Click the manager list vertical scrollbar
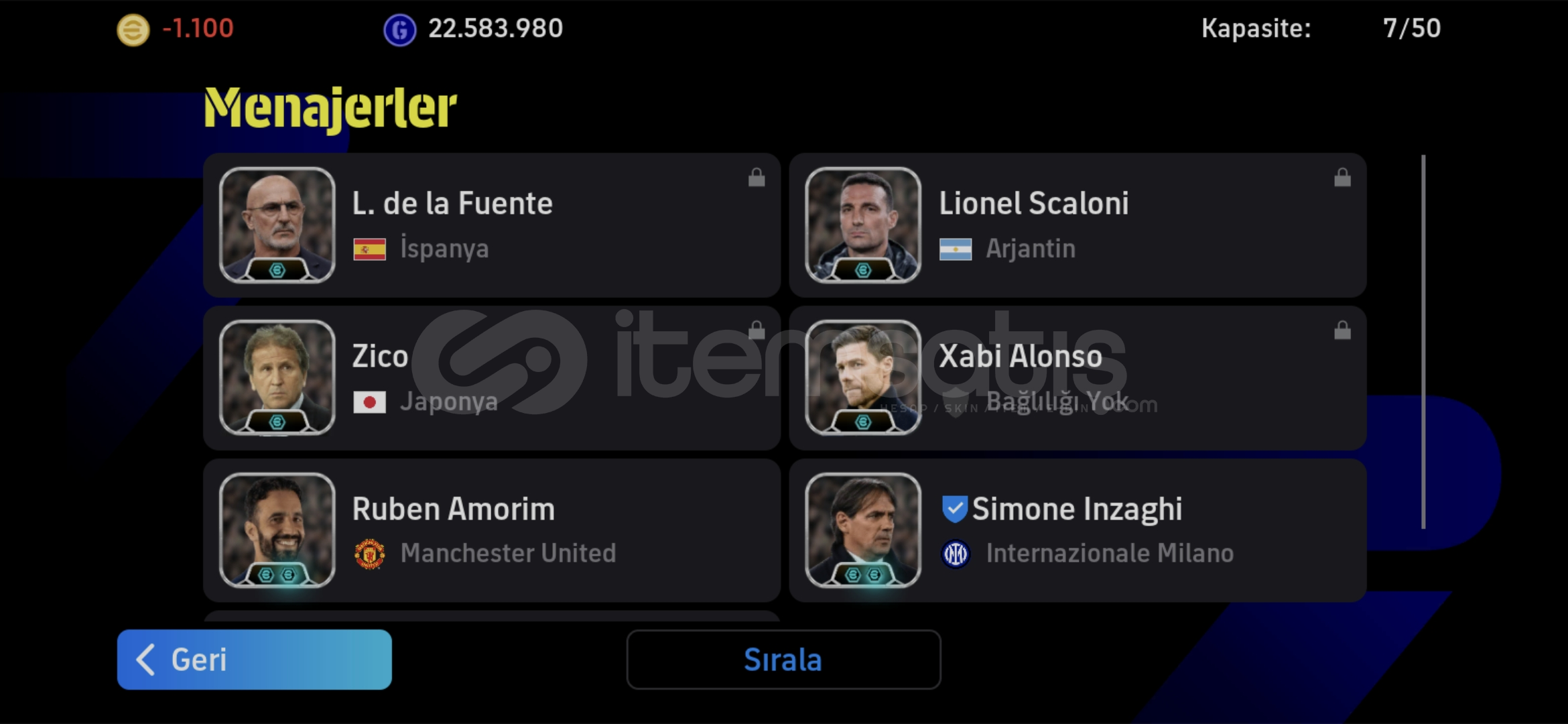Viewport: 1568px width, 724px height. [1423, 342]
